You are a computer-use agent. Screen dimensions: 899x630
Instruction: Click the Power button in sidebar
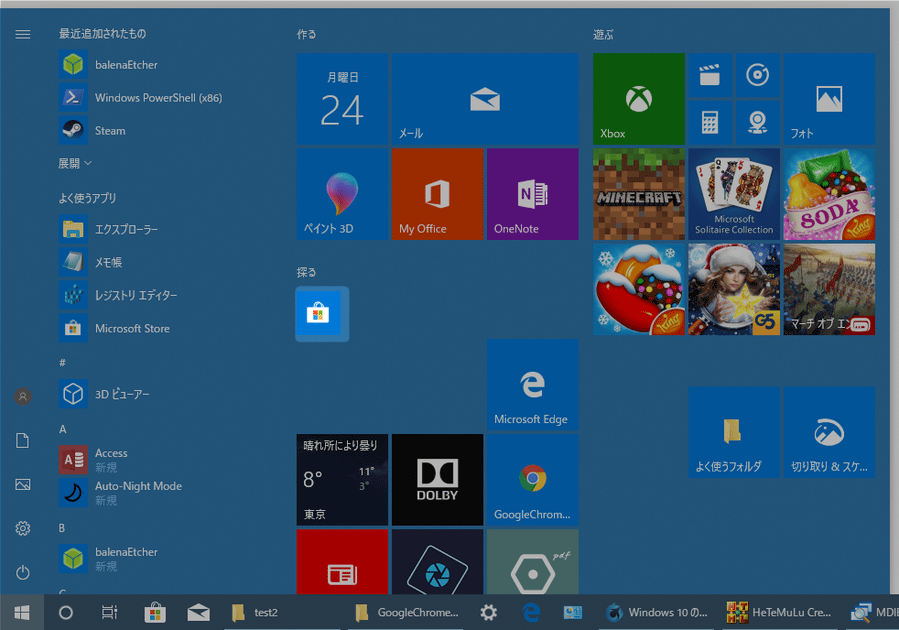(23, 572)
